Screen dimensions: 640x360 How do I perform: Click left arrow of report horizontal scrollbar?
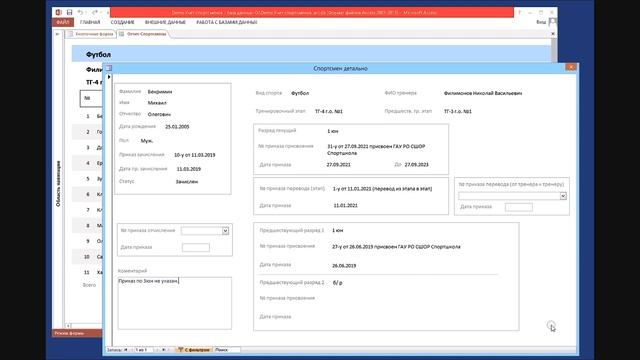pos(68,326)
